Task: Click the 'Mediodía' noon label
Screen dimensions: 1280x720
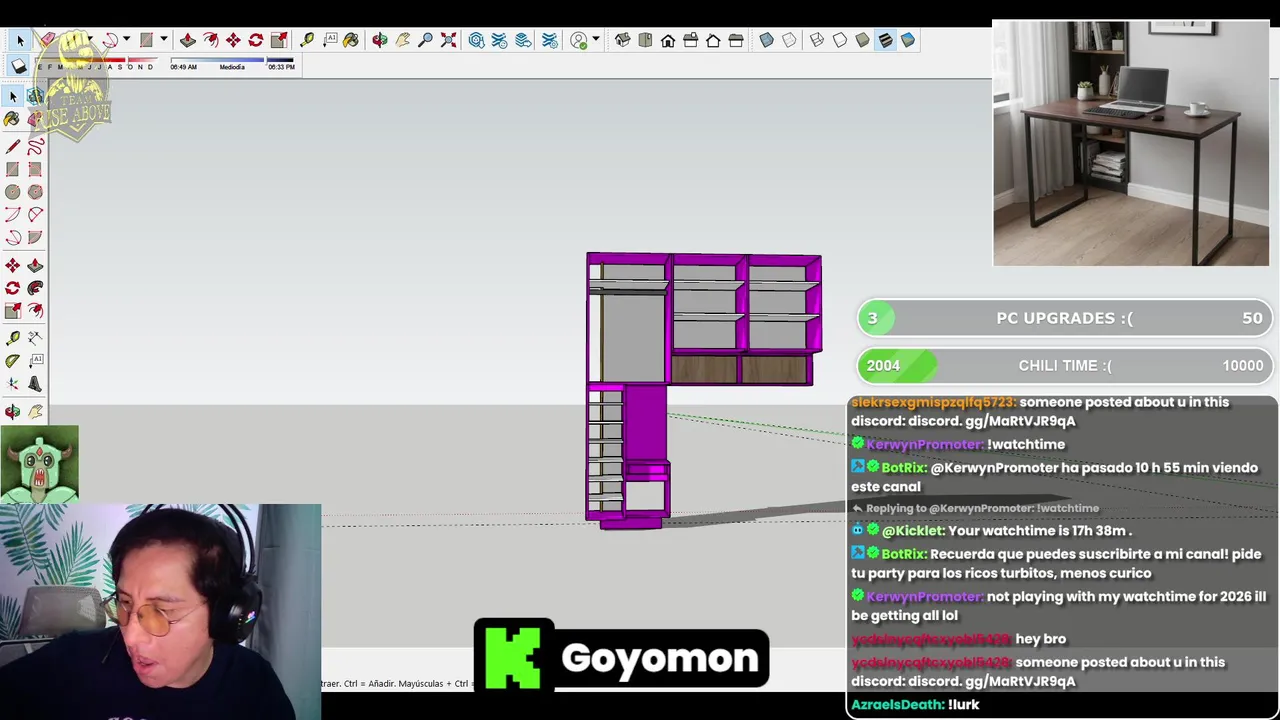Action: (232, 67)
